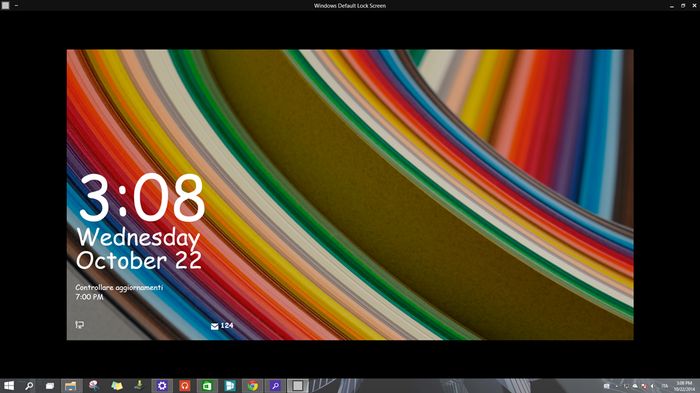Select the active gray lock screen app button
The width and height of the screenshot is (700, 393).
pyautogui.click(x=298, y=386)
